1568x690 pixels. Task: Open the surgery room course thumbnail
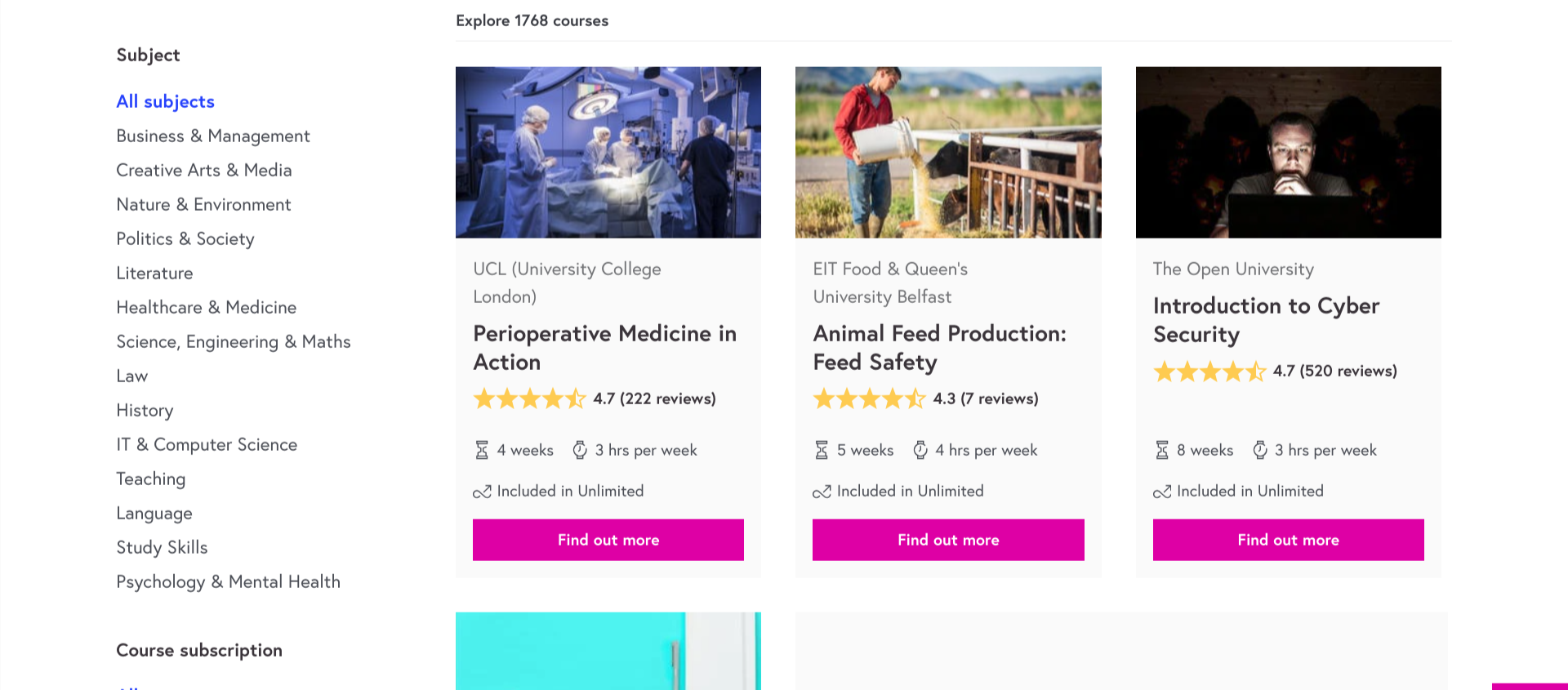click(x=608, y=153)
